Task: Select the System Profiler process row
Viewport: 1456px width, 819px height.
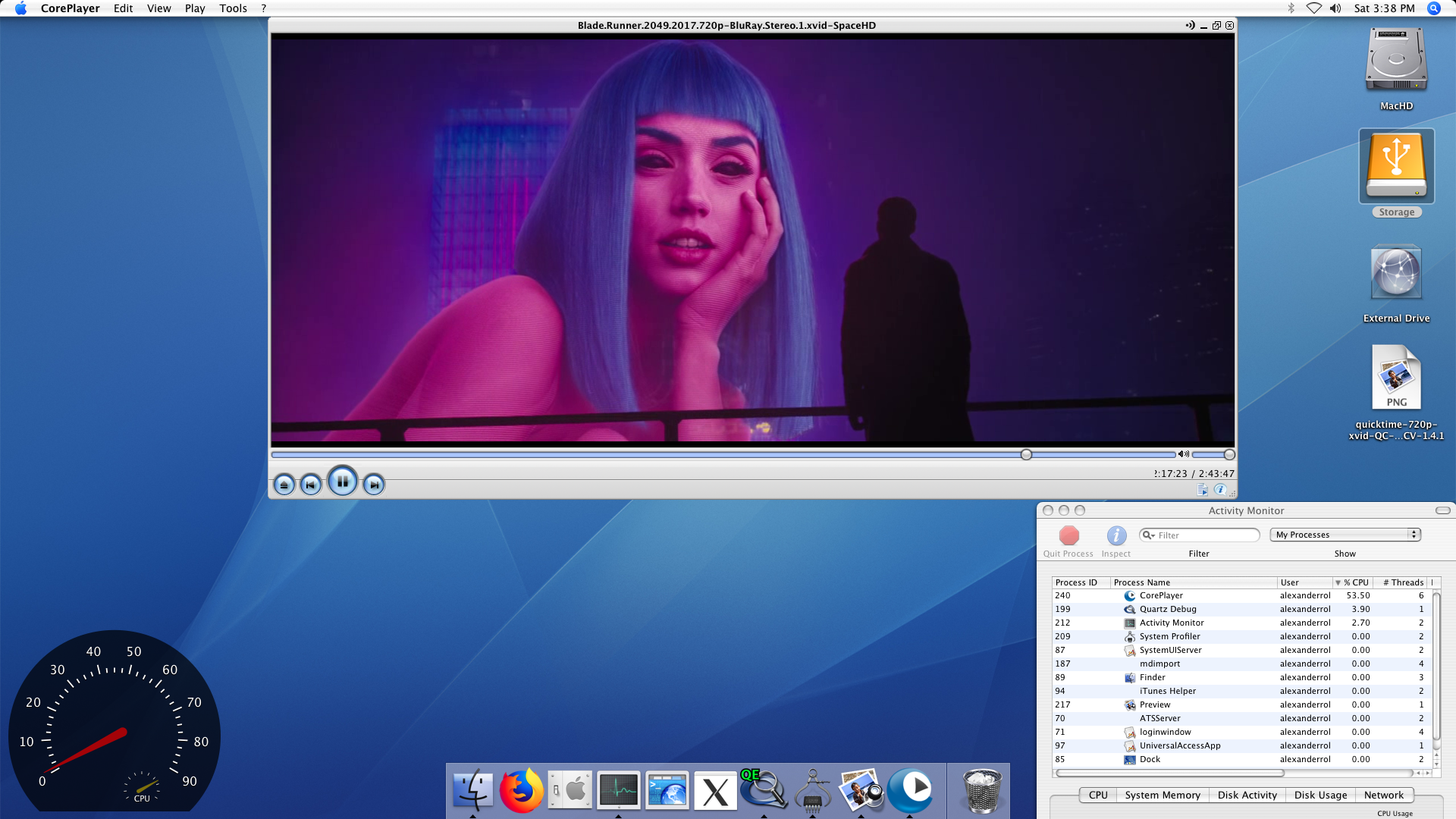Action: point(1241,636)
